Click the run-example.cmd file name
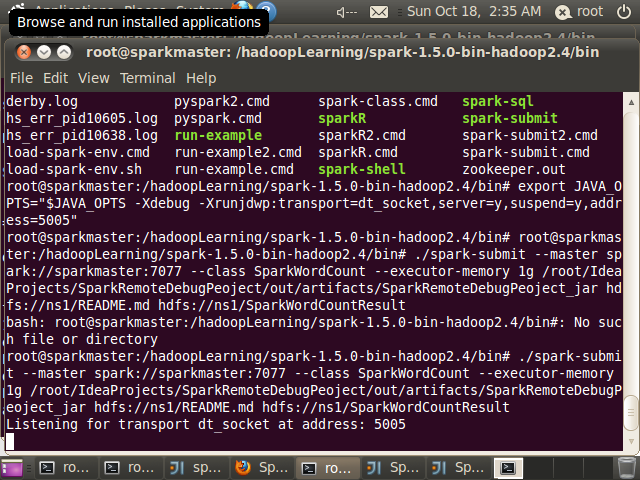This screenshot has width=640, height=480. [x=234, y=169]
